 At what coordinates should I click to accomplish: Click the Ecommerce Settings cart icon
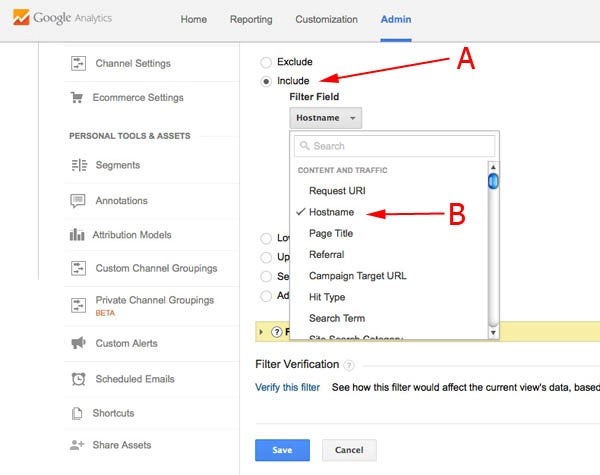pos(77,98)
